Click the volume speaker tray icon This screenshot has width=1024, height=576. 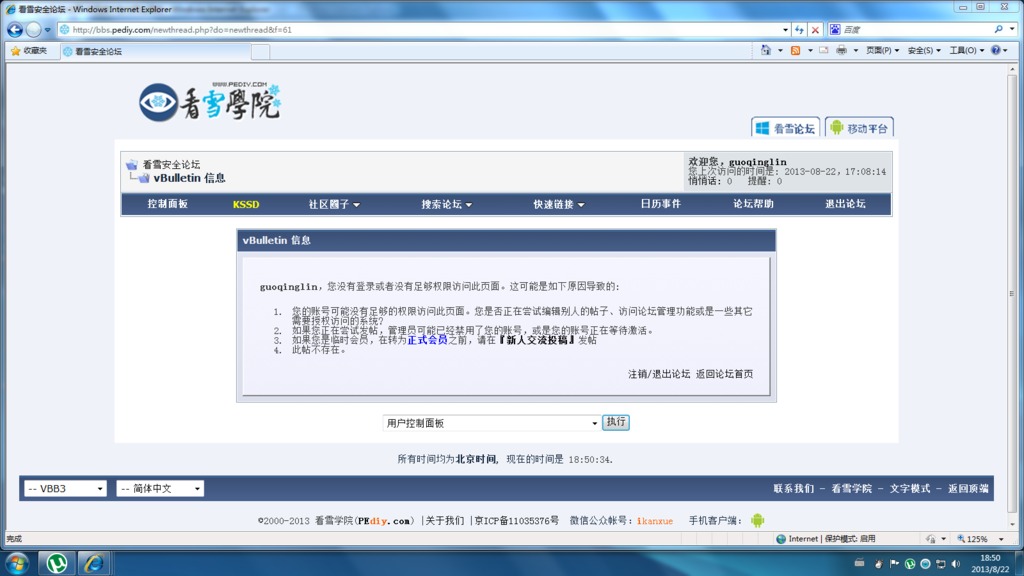956,564
